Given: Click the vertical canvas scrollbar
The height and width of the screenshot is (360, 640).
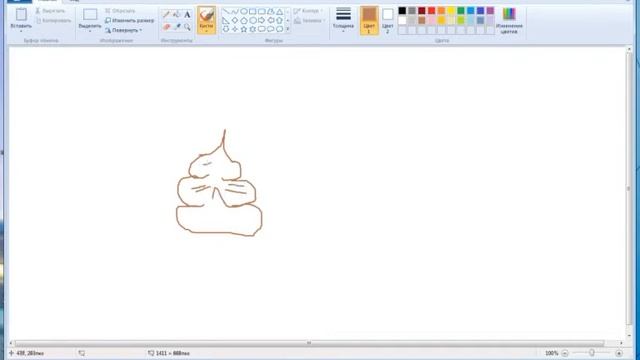Looking at the screenshot, I should [629, 189].
